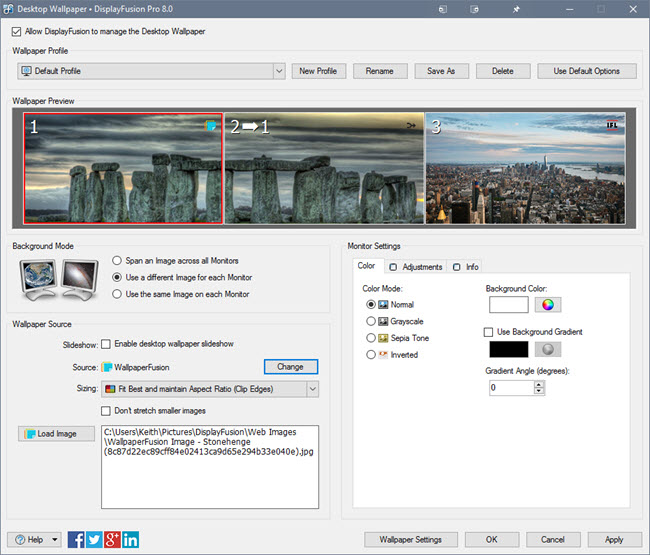The width and height of the screenshot is (650, 555).
Task: Click the white Background Color swatch
Action: coord(509,305)
